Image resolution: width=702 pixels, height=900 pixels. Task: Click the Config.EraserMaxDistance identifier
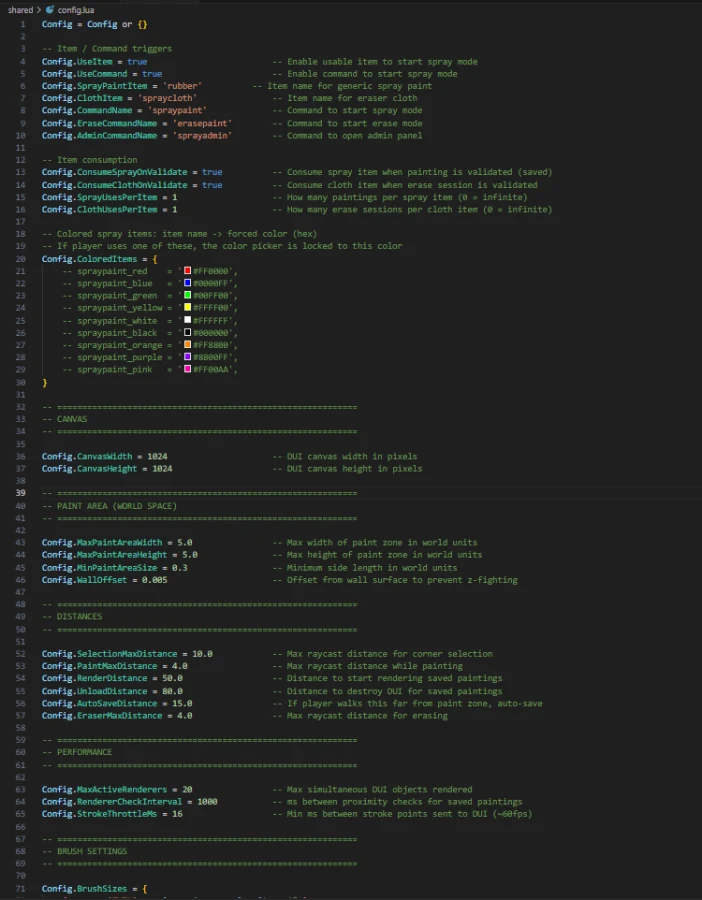(102, 716)
